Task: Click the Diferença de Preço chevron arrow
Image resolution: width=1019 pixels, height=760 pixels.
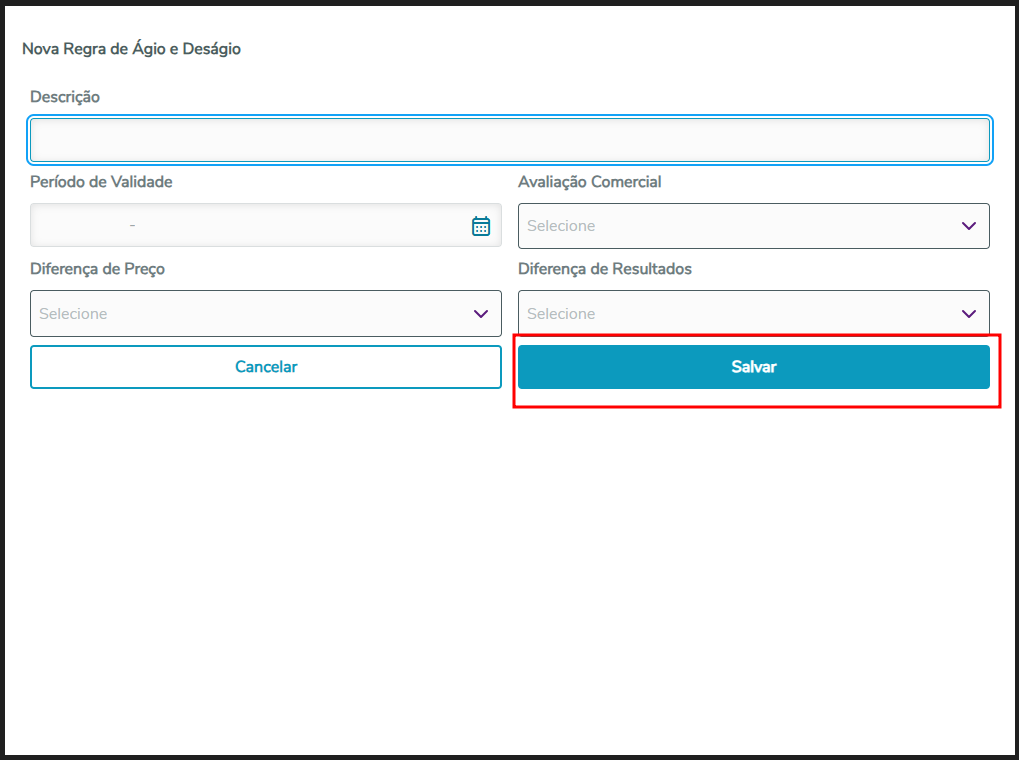Action: tap(481, 314)
